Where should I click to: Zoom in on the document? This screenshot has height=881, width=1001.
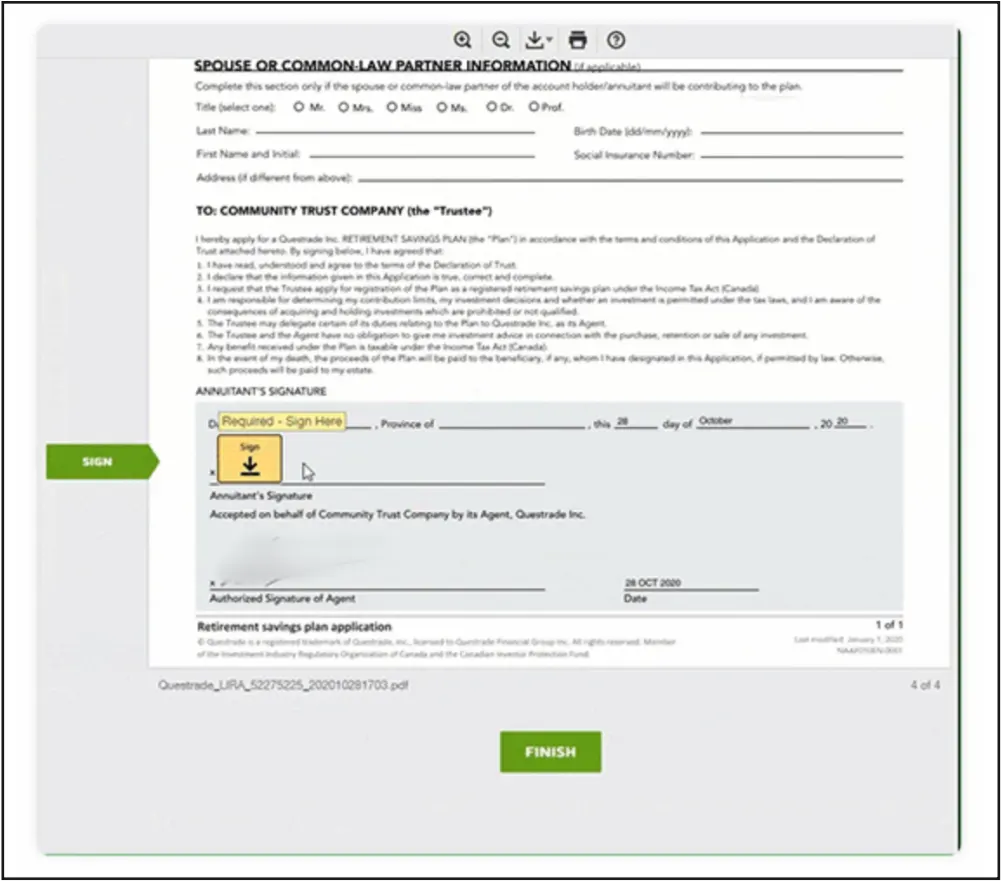coord(463,40)
